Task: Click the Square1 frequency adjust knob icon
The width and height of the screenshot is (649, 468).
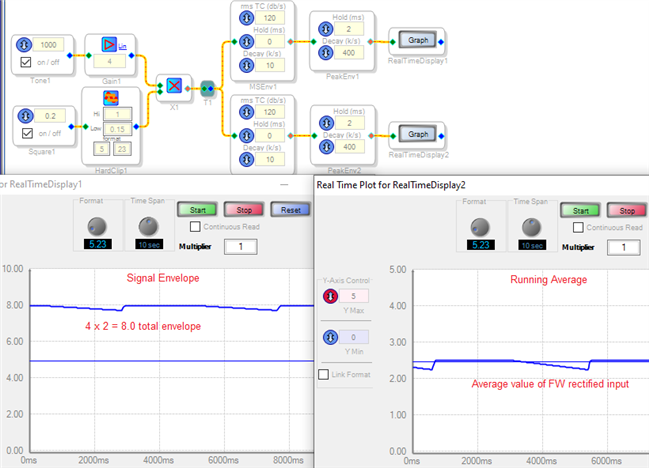Action: click(26, 116)
